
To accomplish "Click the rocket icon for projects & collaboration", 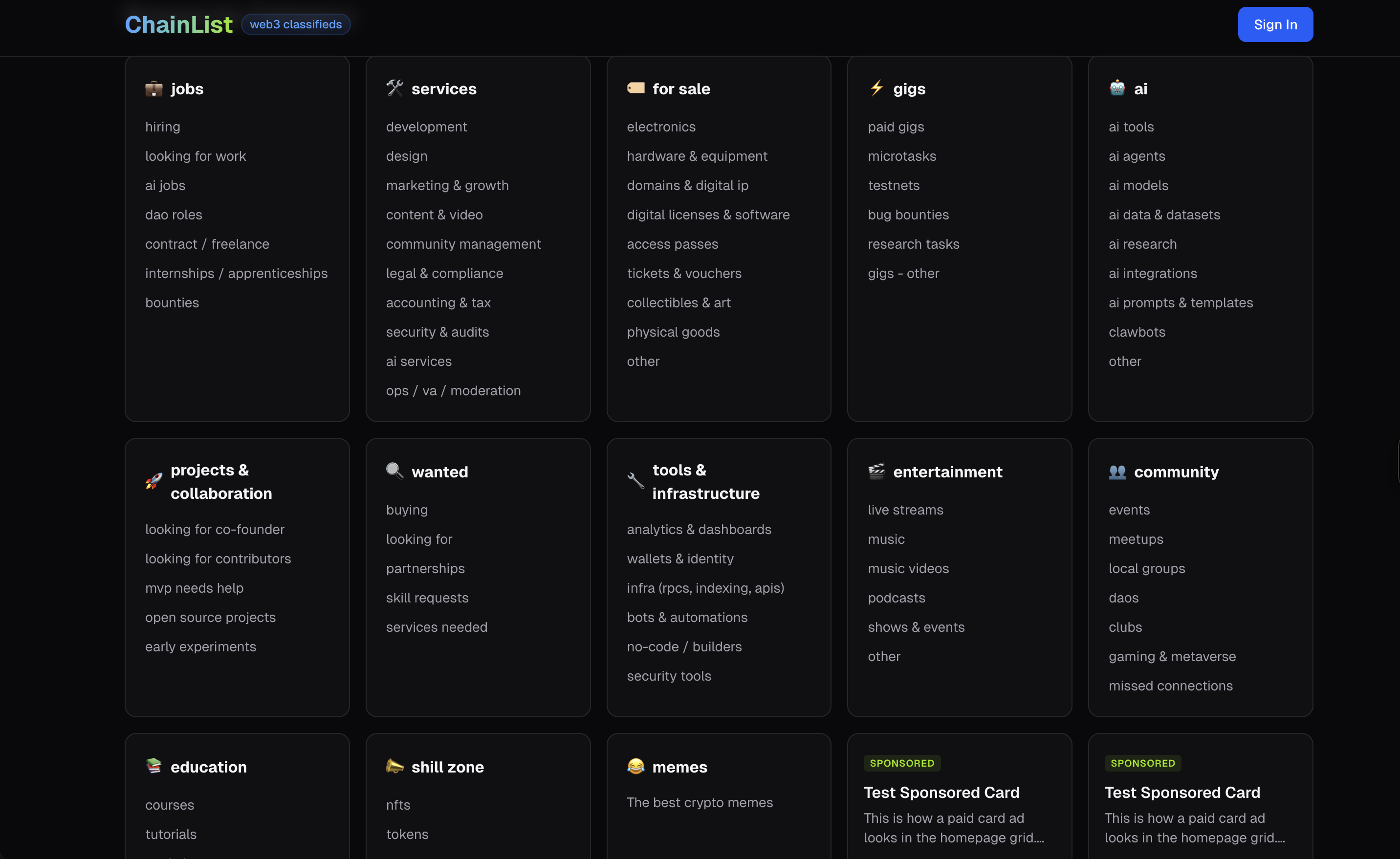I will (153, 481).
